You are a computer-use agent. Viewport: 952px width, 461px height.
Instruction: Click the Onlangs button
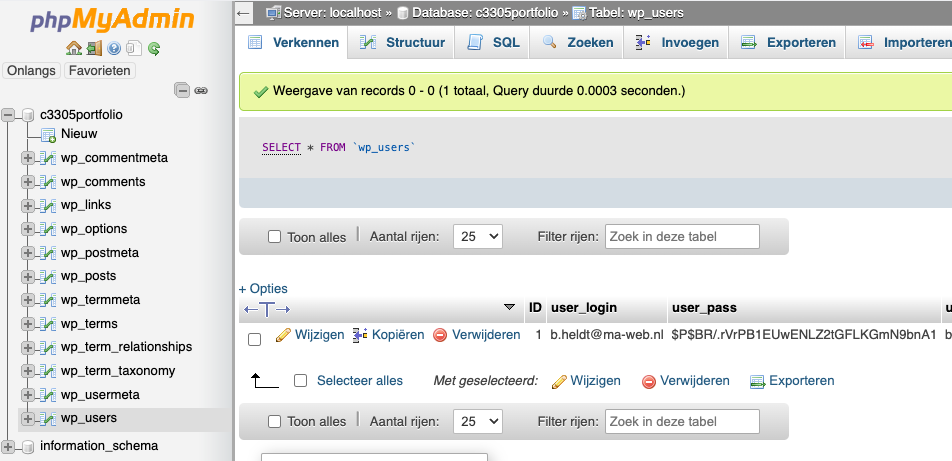coord(31,70)
